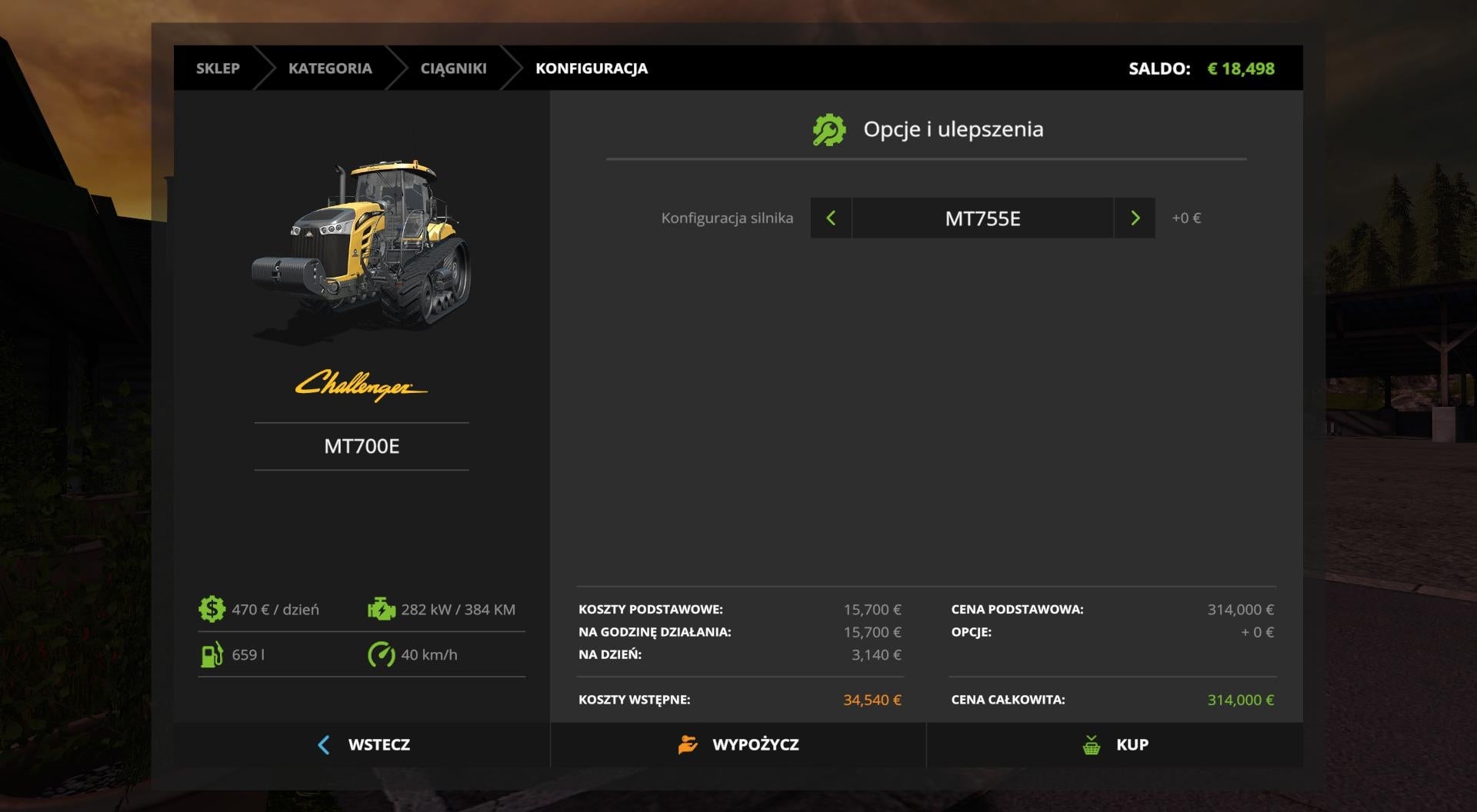Click the green shopping basket icon
Screen dimensions: 1477x812
point(1091,744)
